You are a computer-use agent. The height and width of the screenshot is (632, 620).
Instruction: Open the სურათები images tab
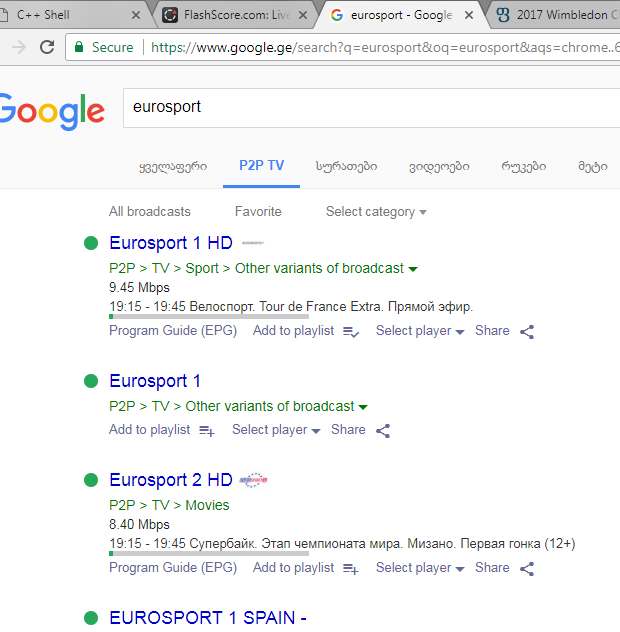[x=346, y=166]
